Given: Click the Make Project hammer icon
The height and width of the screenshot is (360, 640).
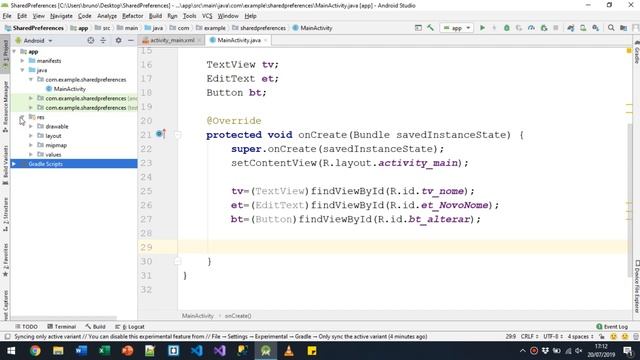Looking at the screenshot, I should tap(430, 28).
